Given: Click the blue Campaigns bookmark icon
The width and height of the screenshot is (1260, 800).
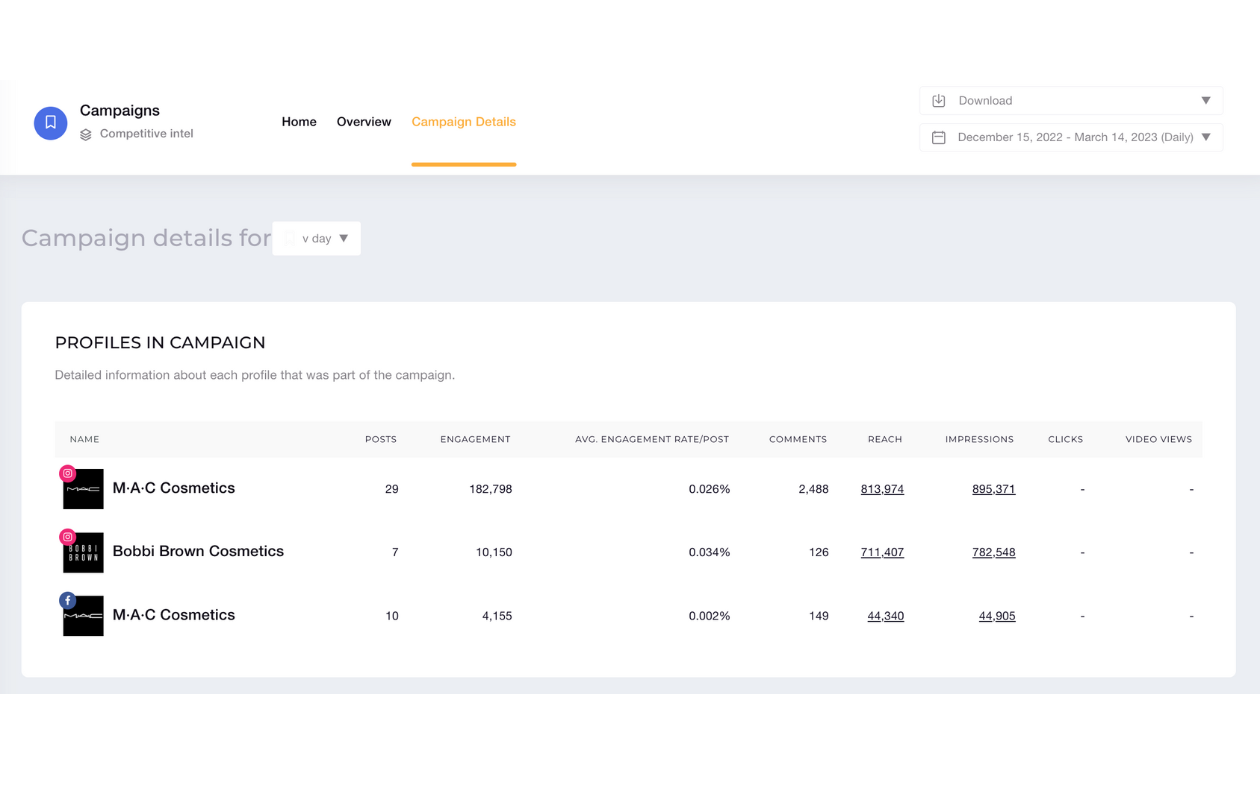Looking at the screenshot, I should (x=50, y=123).
